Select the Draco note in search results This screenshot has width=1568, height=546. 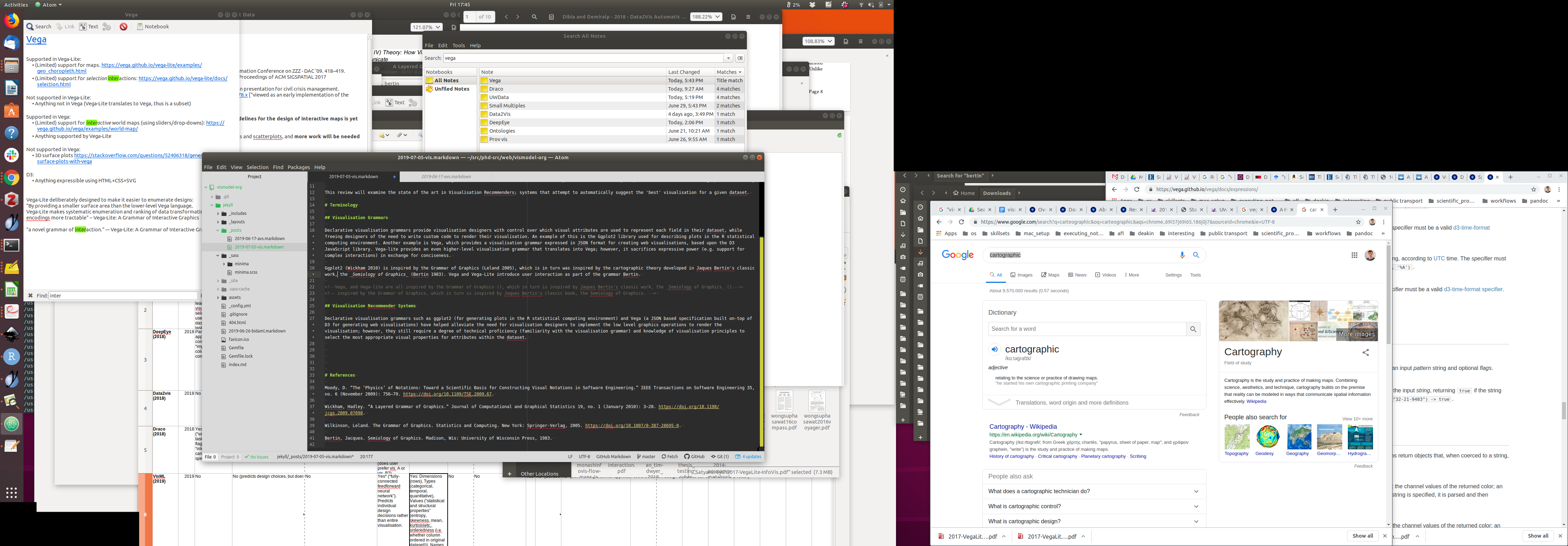point(496,89)
